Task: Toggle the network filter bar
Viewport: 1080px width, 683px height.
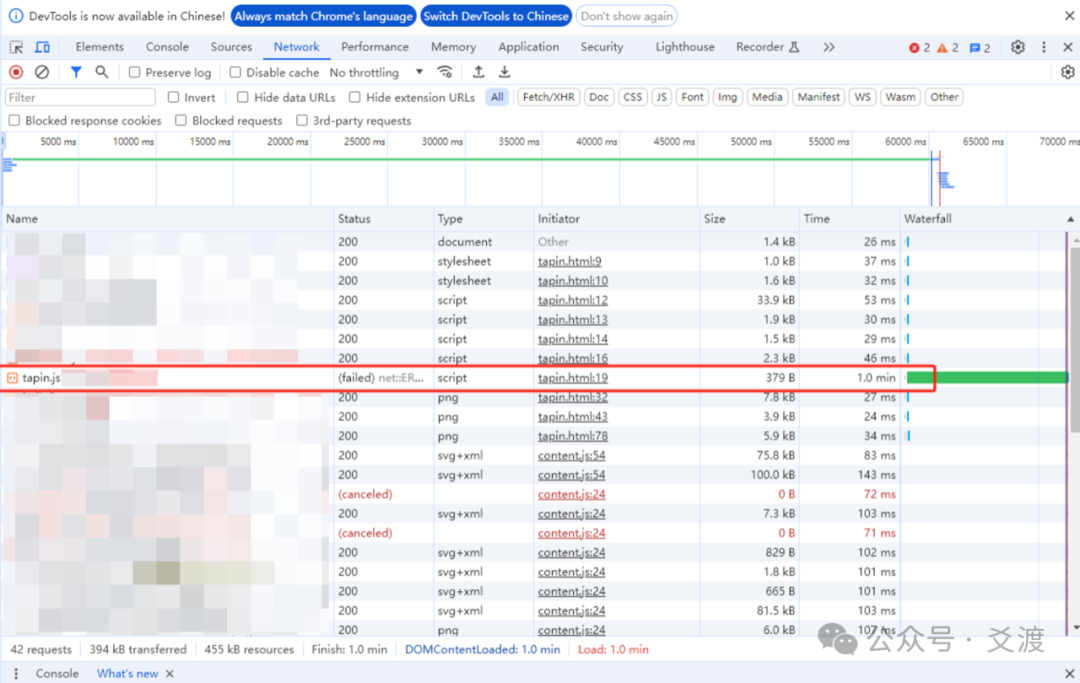Action: 75,72
